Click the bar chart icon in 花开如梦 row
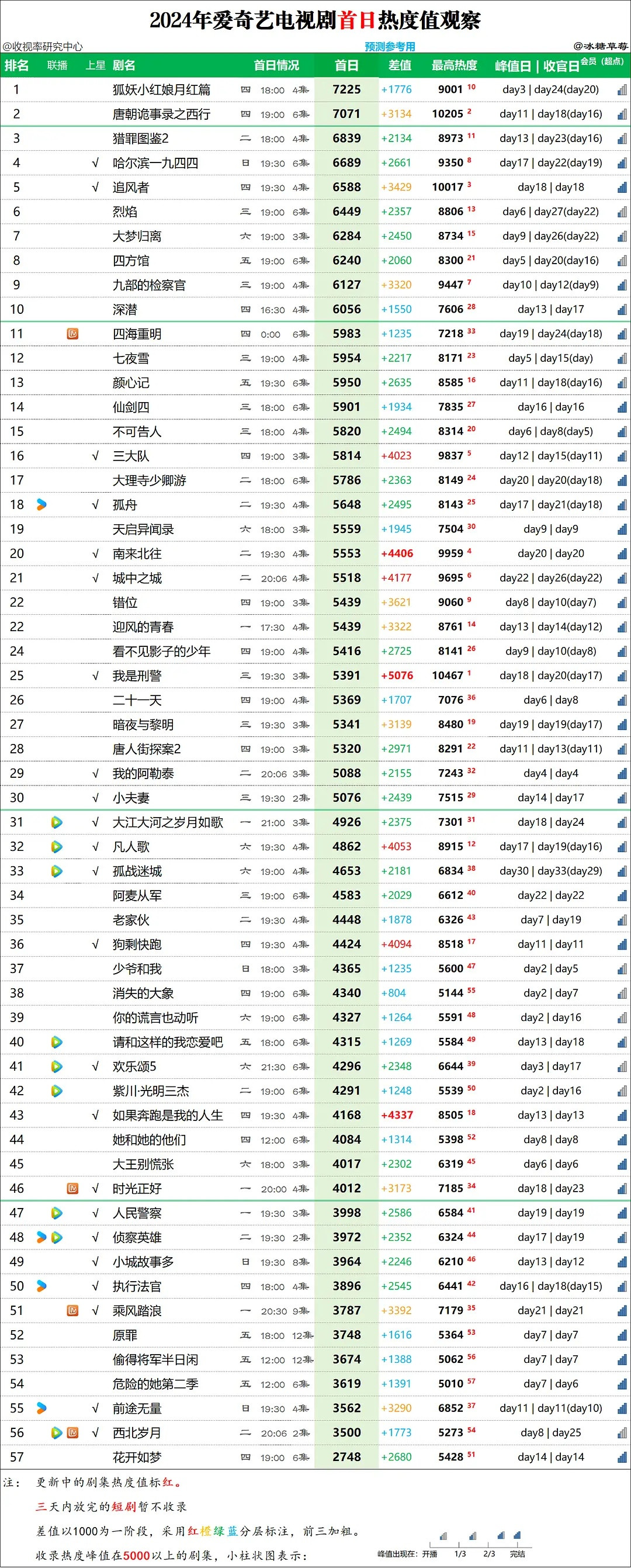631x1568 pixels. [x=622, y=1457]
